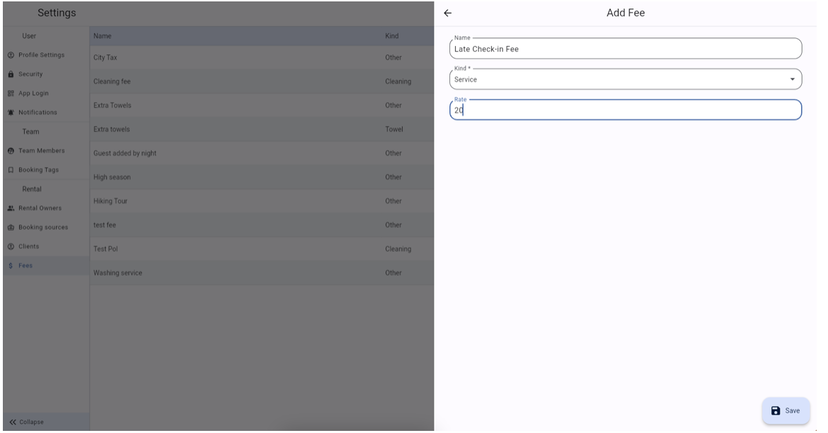Select the Washing service fee row
This screenshot has height=433, width=828.
[261, 273]
